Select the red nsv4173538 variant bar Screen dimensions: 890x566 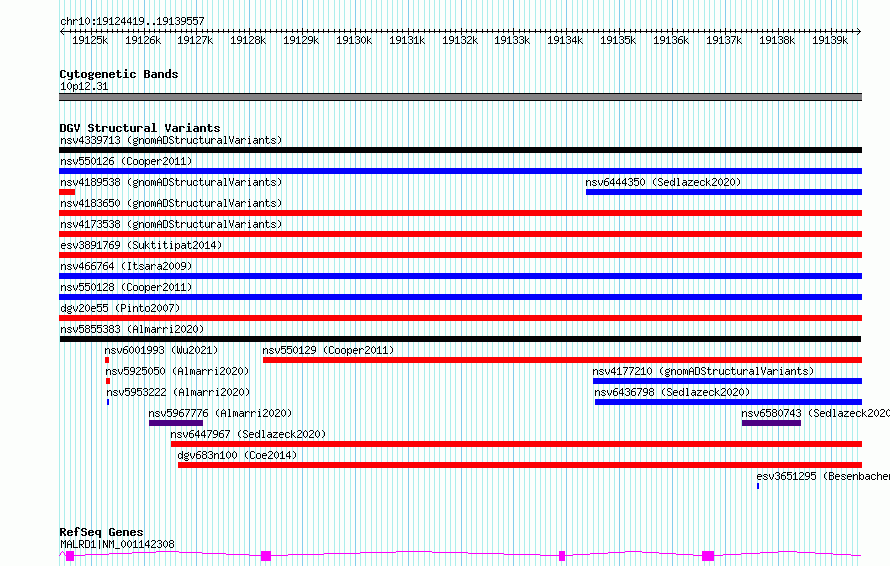460,234
